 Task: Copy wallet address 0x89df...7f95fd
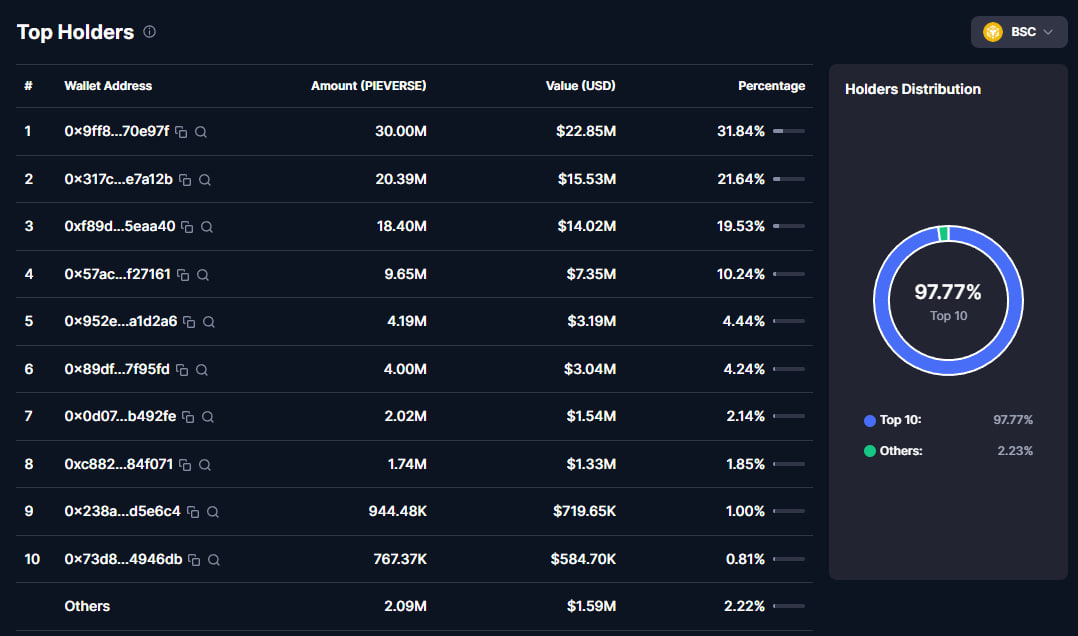[182, 370]
